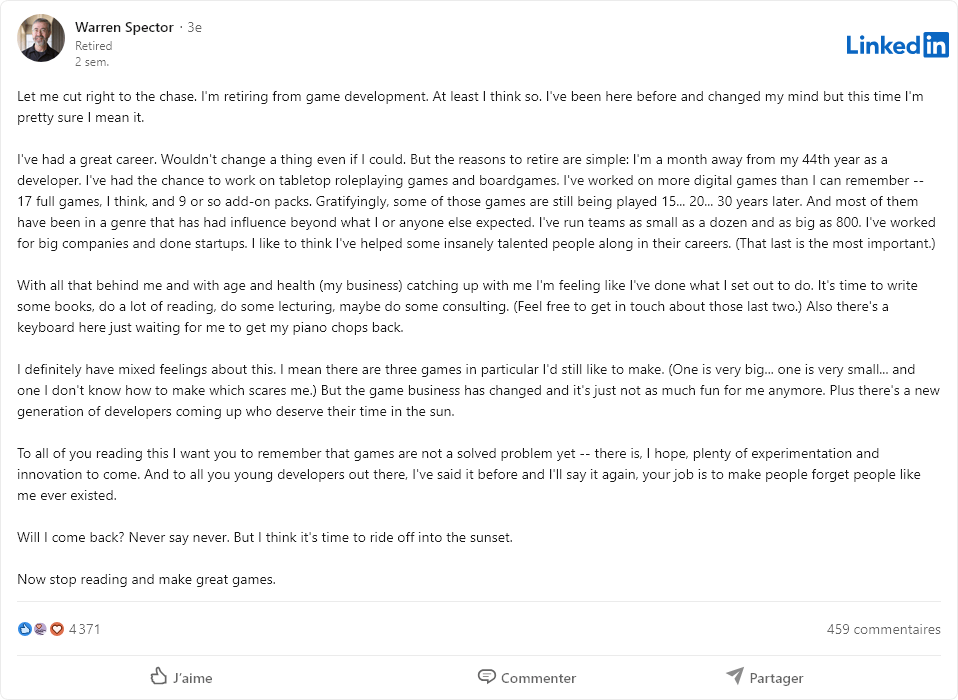Screen dimensions: 958x700
Task: Click the LinkedIn wordmark text
Action: (883, 45)
